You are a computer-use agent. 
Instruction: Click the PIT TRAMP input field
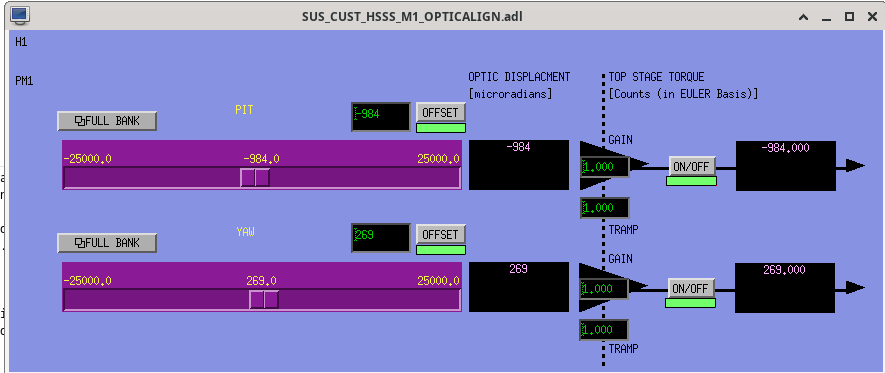(x=604, y=208)
